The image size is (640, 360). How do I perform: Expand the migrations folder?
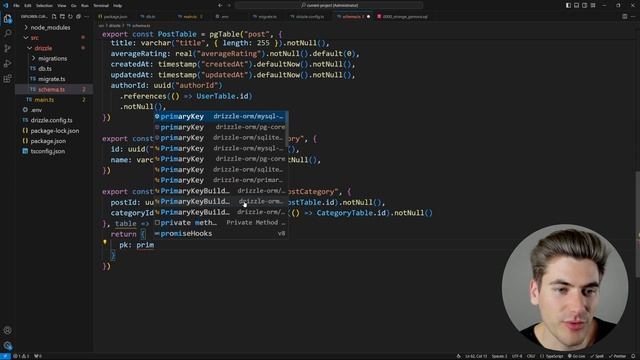49,58
